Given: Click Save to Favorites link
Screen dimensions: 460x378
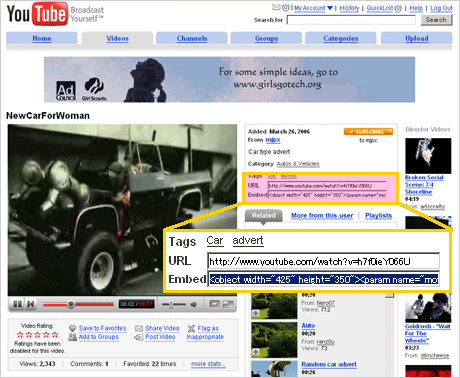Looking at the screenshot, I should [102, 328].
